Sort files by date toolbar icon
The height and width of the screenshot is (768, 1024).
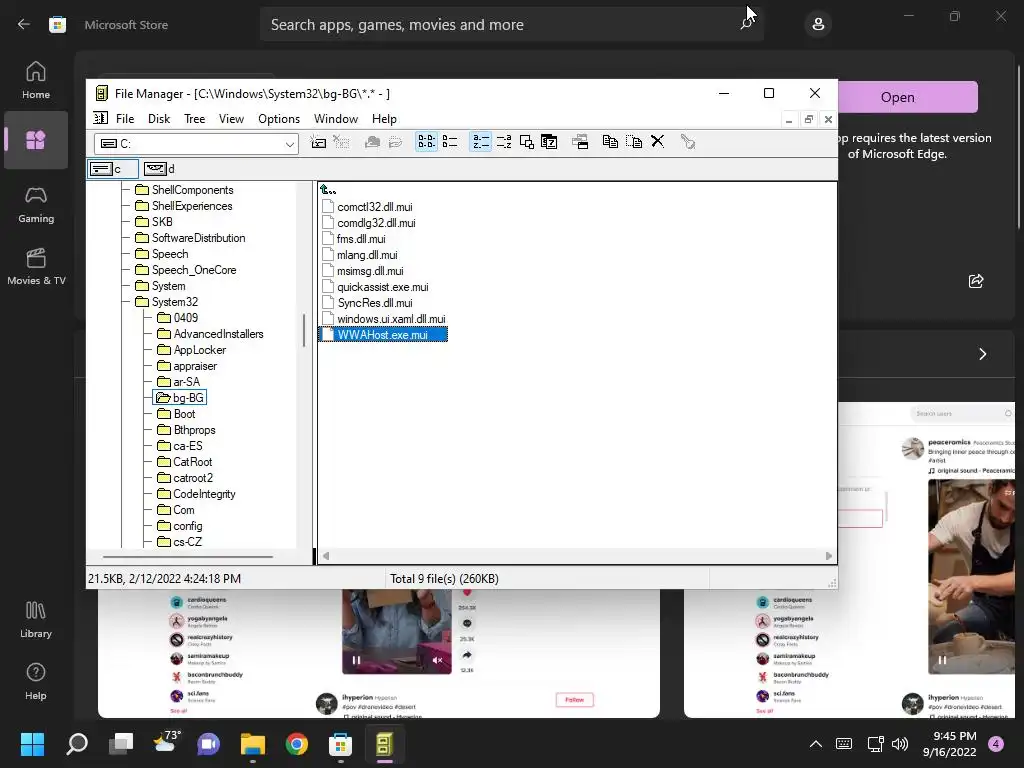coord(549,142)
